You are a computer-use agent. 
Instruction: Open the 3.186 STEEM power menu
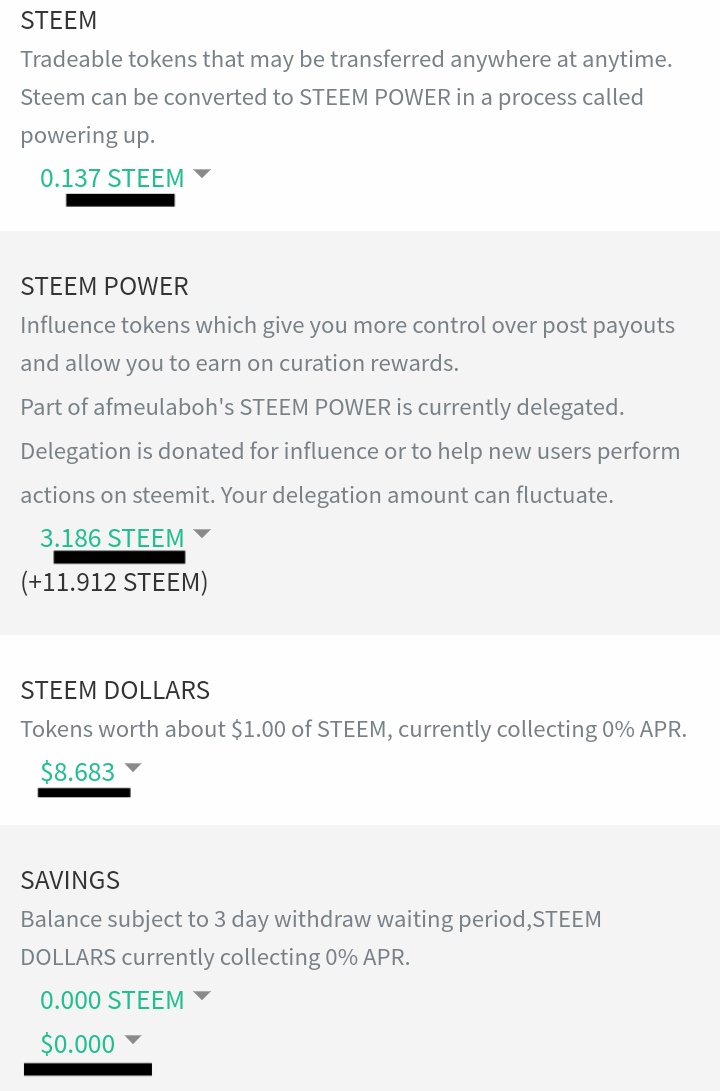point(112,538)
